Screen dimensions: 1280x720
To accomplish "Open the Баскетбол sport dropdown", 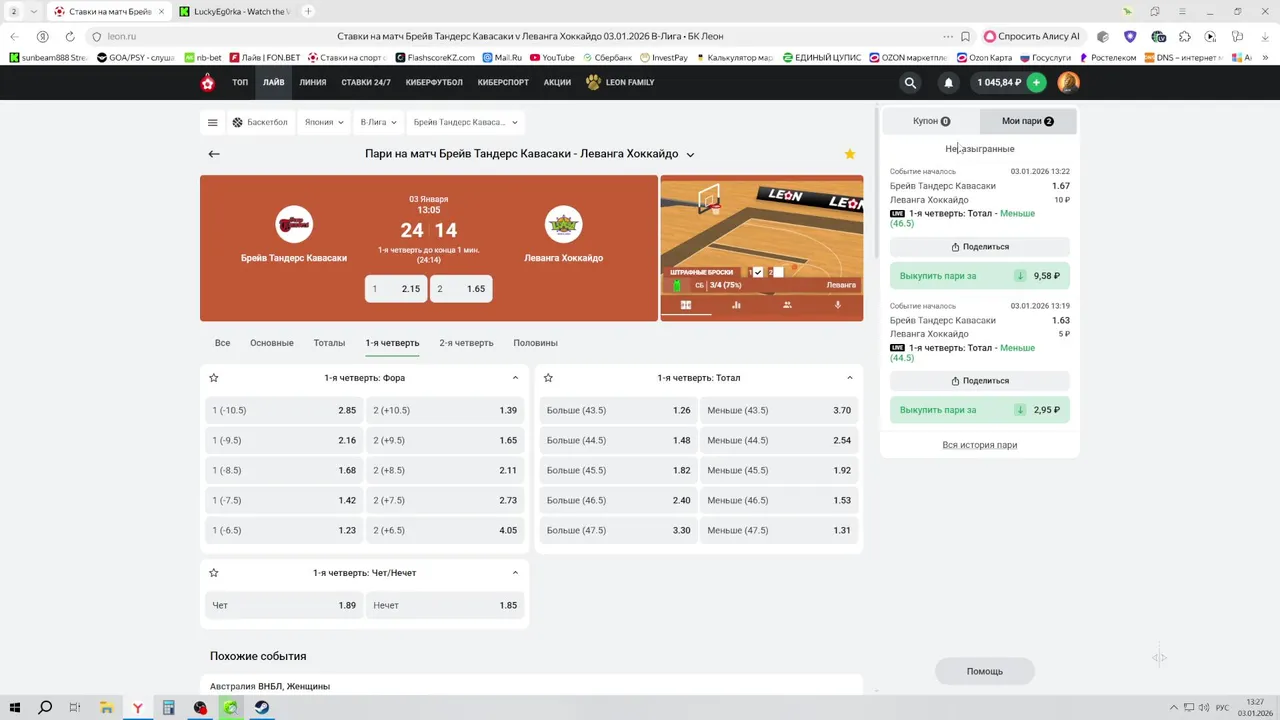I will pos(260,123).
